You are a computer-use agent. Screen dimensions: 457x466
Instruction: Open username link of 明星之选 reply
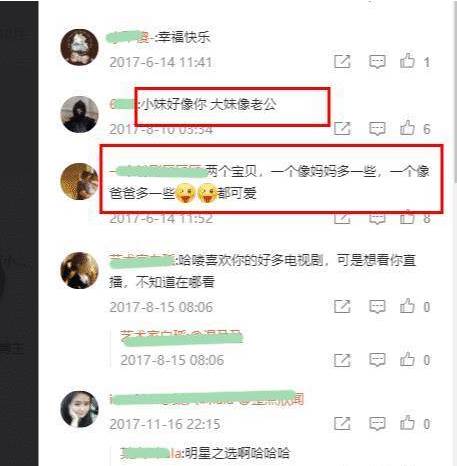(x=151, y=453)
